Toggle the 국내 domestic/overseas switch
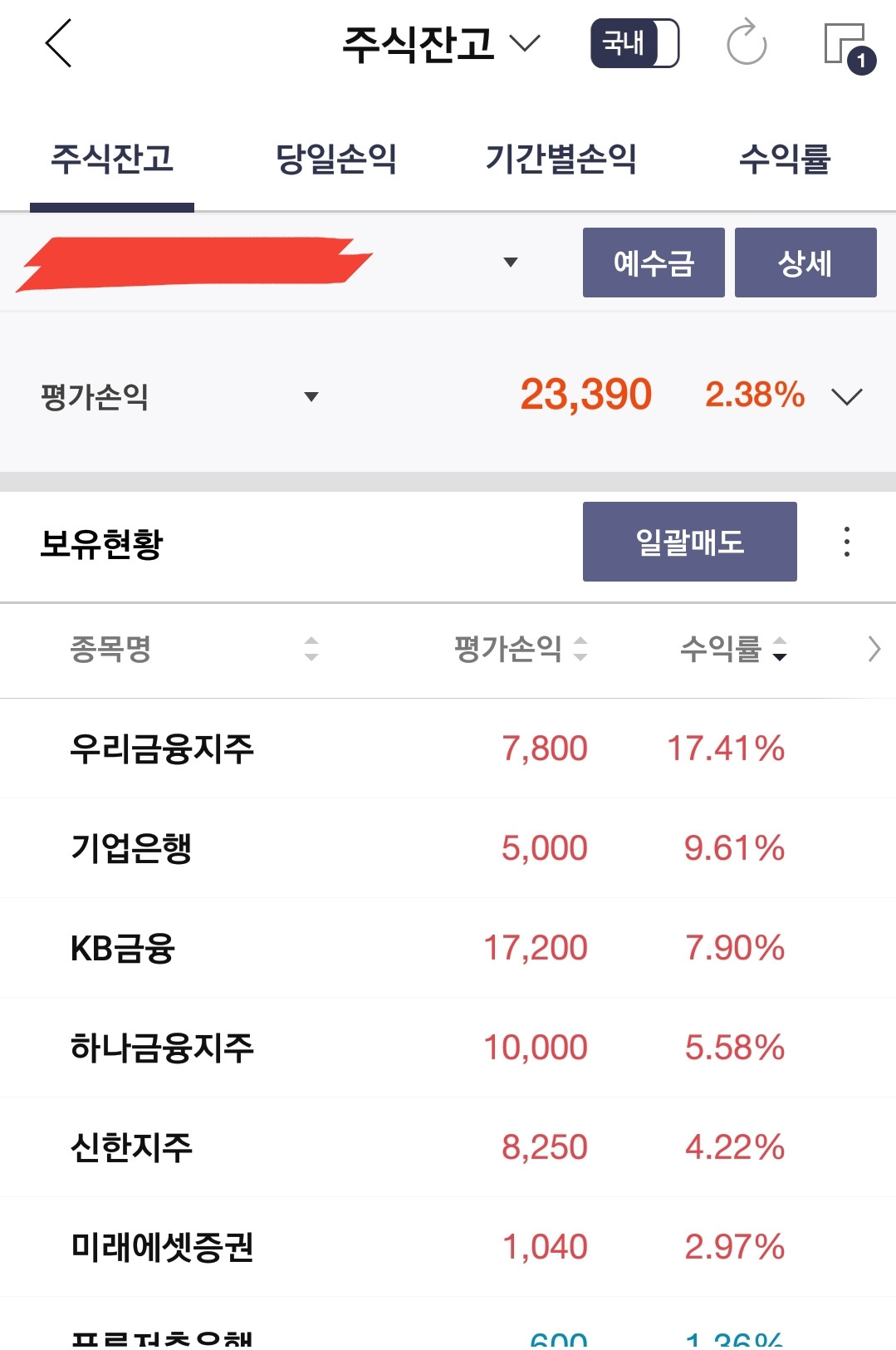 pos(634,43)
